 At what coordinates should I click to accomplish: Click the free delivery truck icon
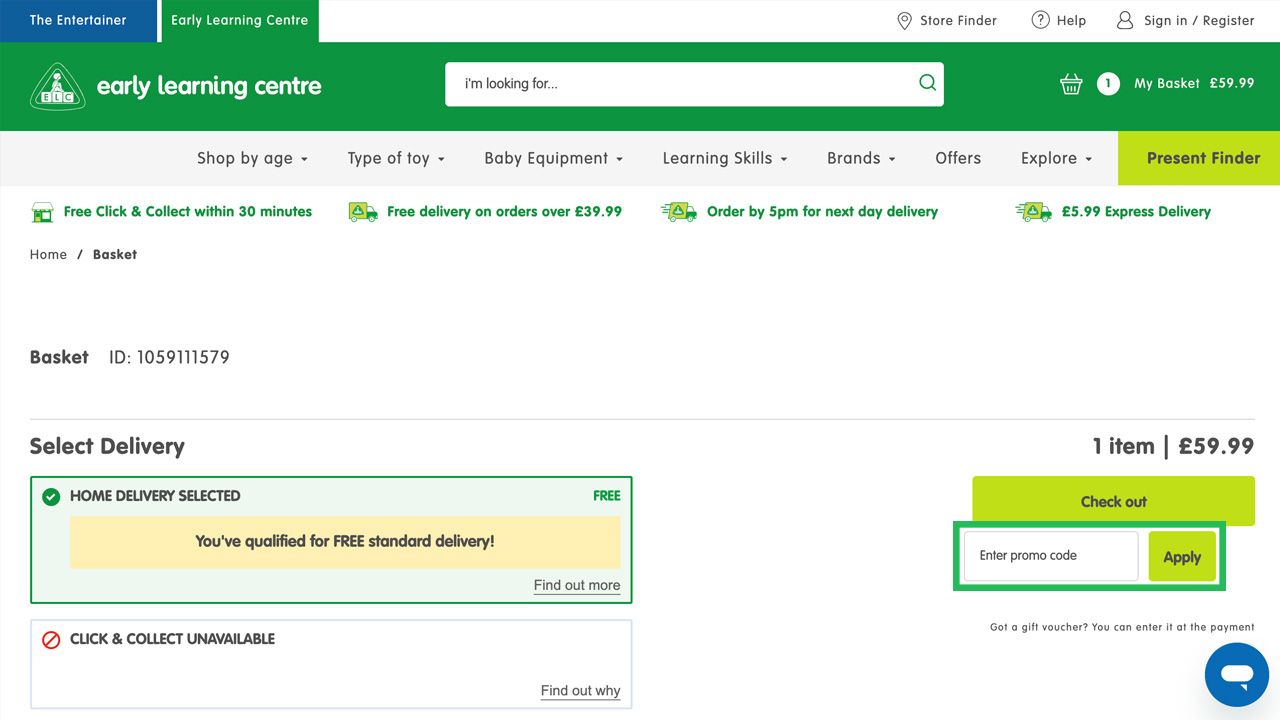pos(363,212)
